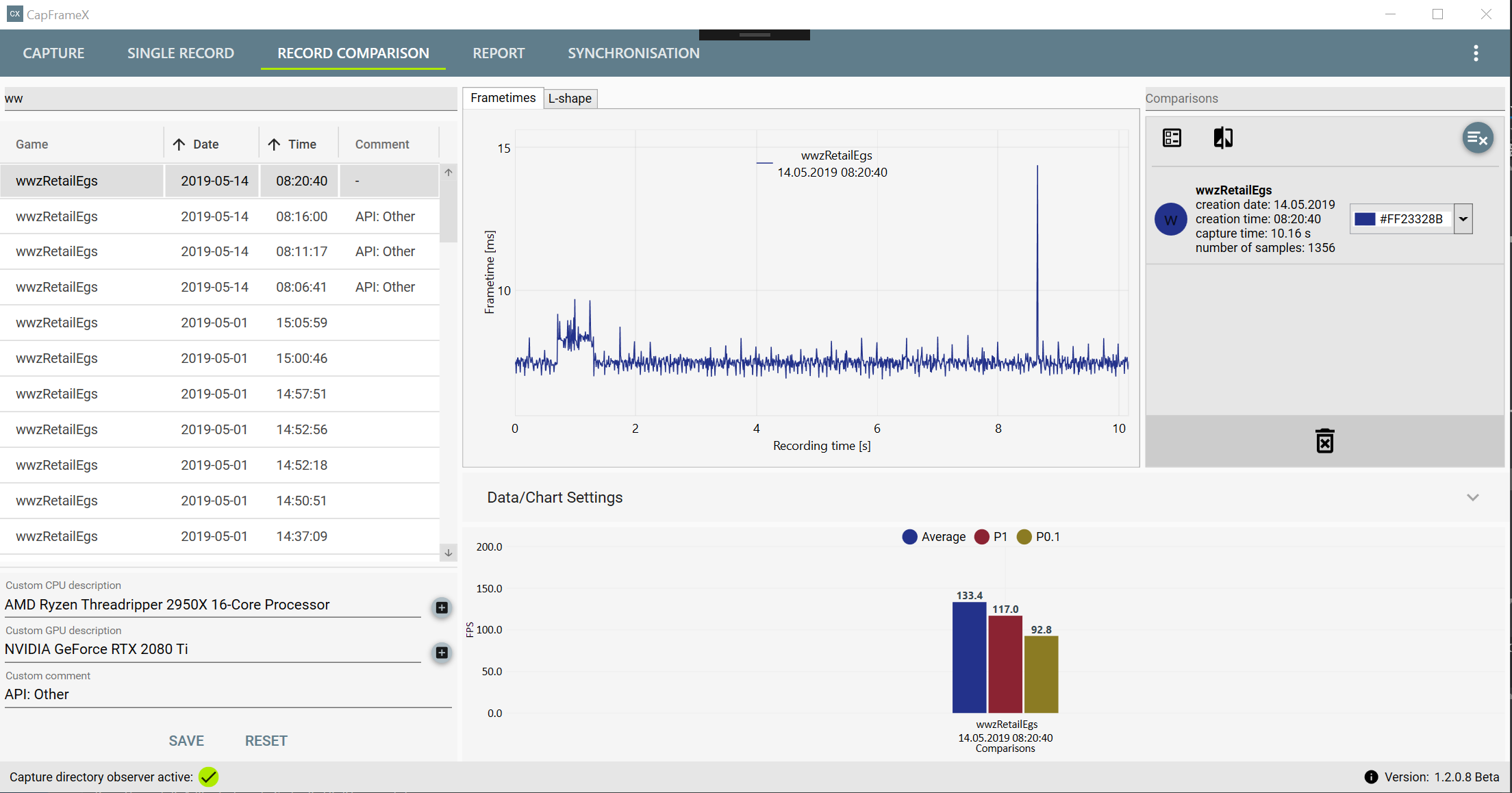
Task: Select the Frametimes chart tab
Action: tap(503, 98)
